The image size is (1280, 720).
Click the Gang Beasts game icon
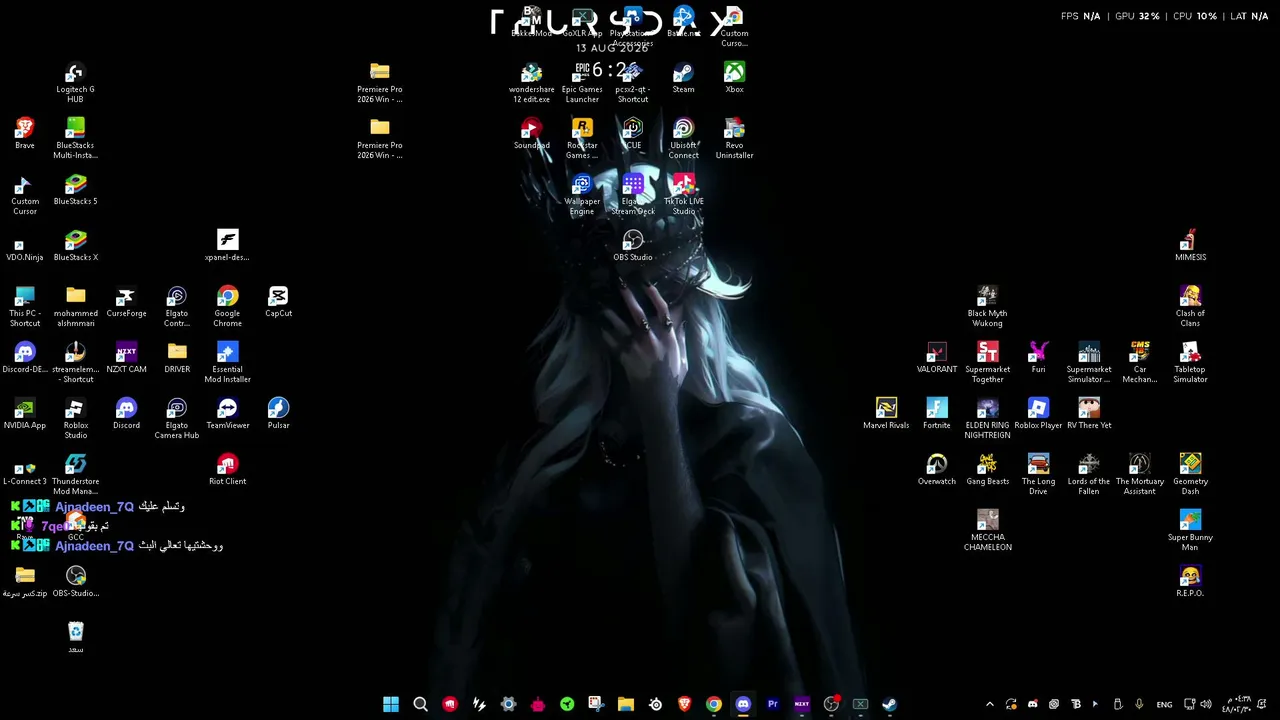click(x=987, y=470)
